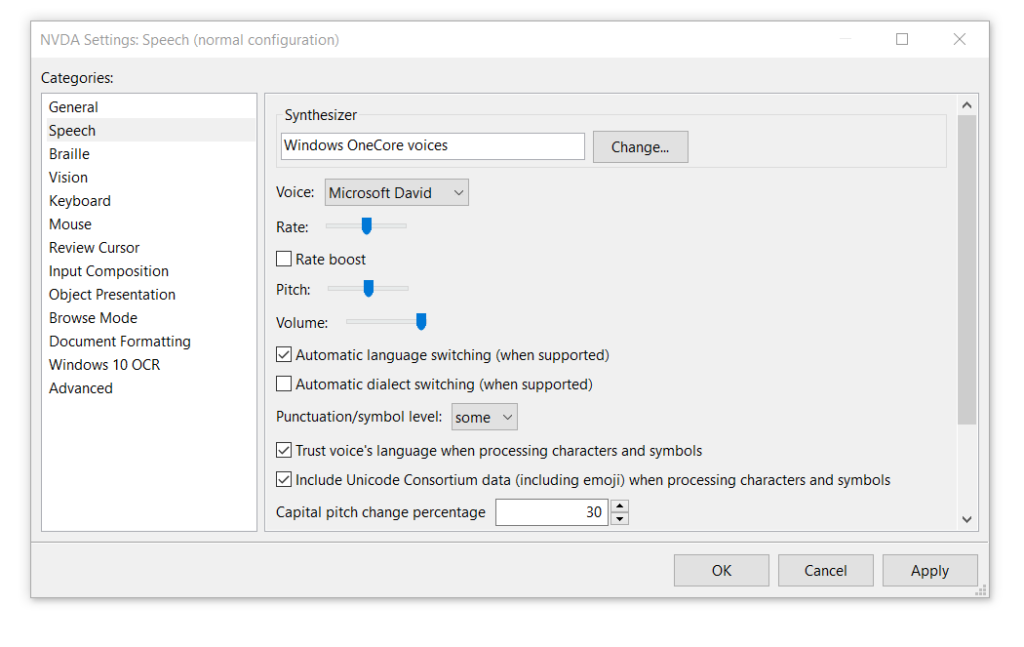This screenshot has height=647, width=1024.
Task: Open the Vision category
Action: point(150,178)
